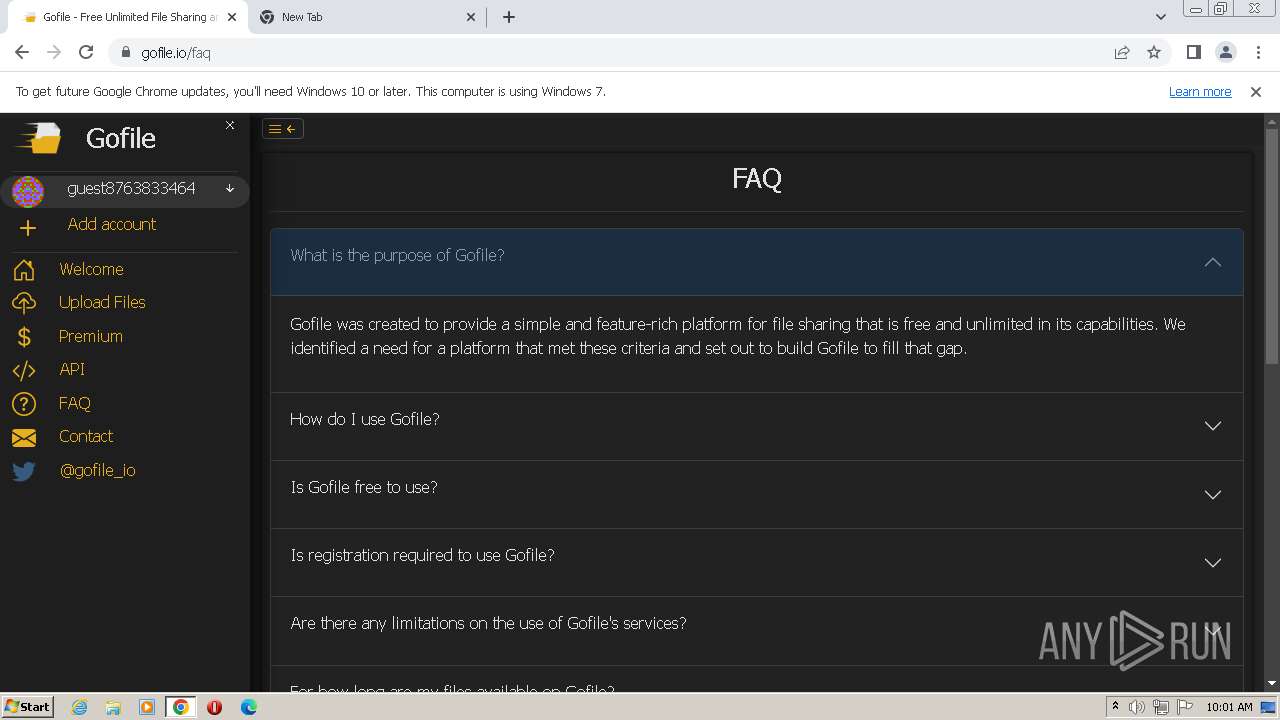Click 'Is registration required to use Gofile?' question

[422, 555]
